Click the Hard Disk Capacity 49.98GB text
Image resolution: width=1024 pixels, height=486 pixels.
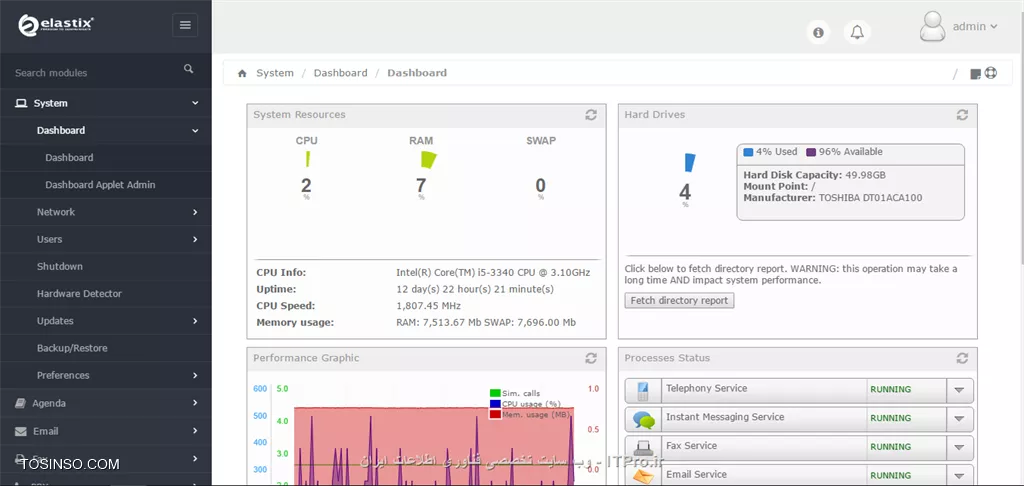(814, 175)
